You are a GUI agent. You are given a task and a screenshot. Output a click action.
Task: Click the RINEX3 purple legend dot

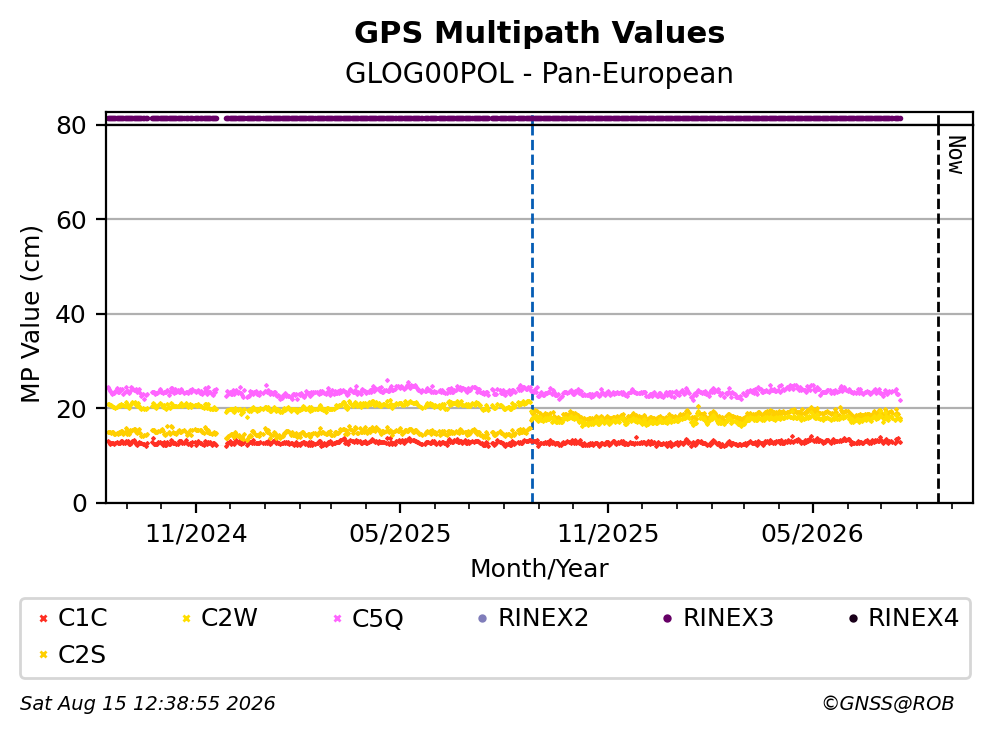coord(667,618)
